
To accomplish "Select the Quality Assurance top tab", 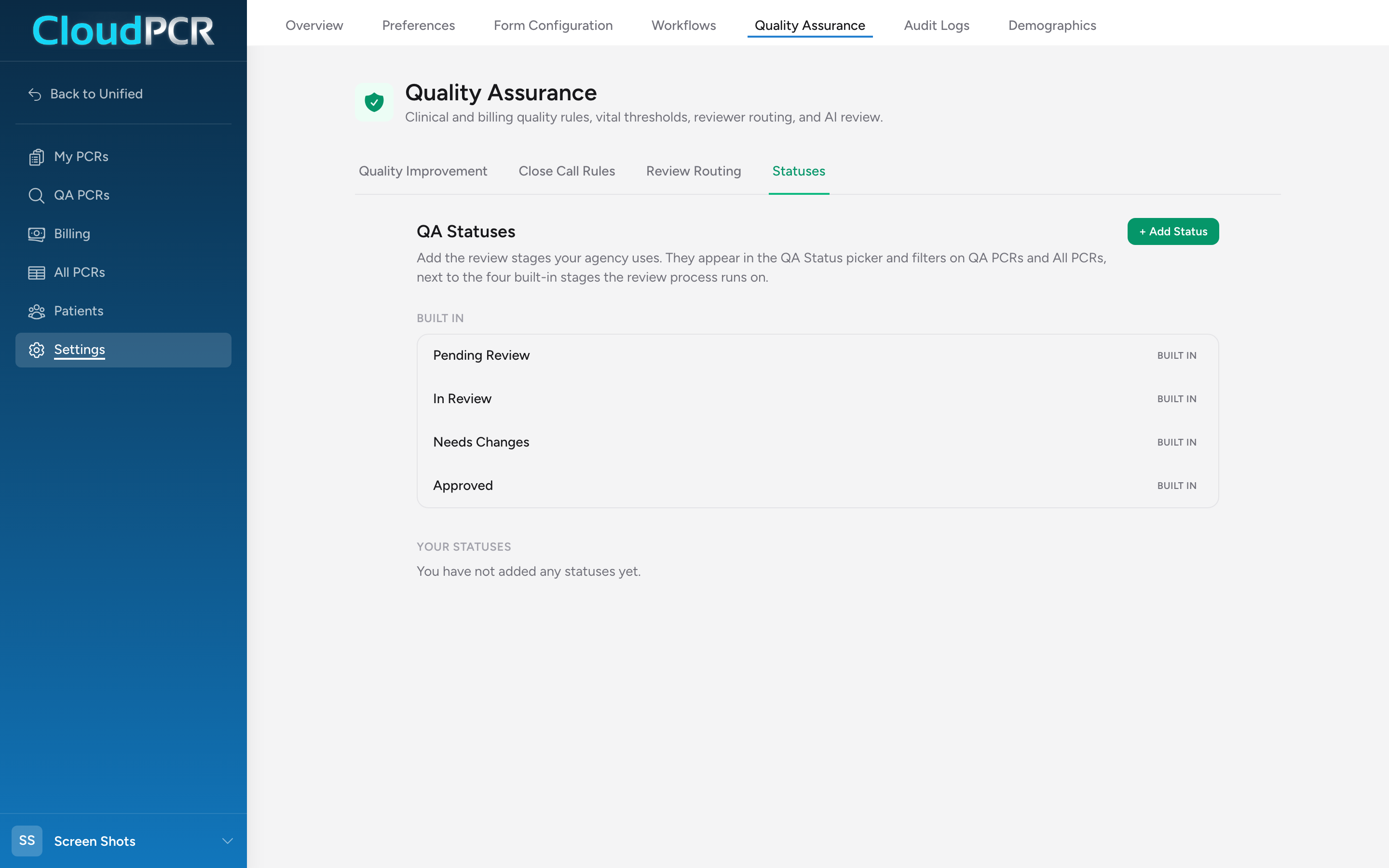I will pos(810,25).
